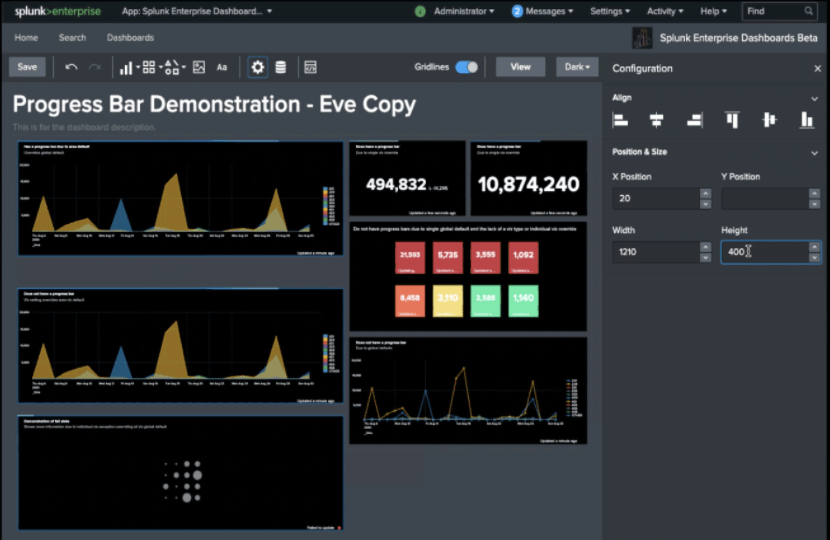The image size is (830, 540).
Task: Click the Height input field
Action: coord(764,252)
